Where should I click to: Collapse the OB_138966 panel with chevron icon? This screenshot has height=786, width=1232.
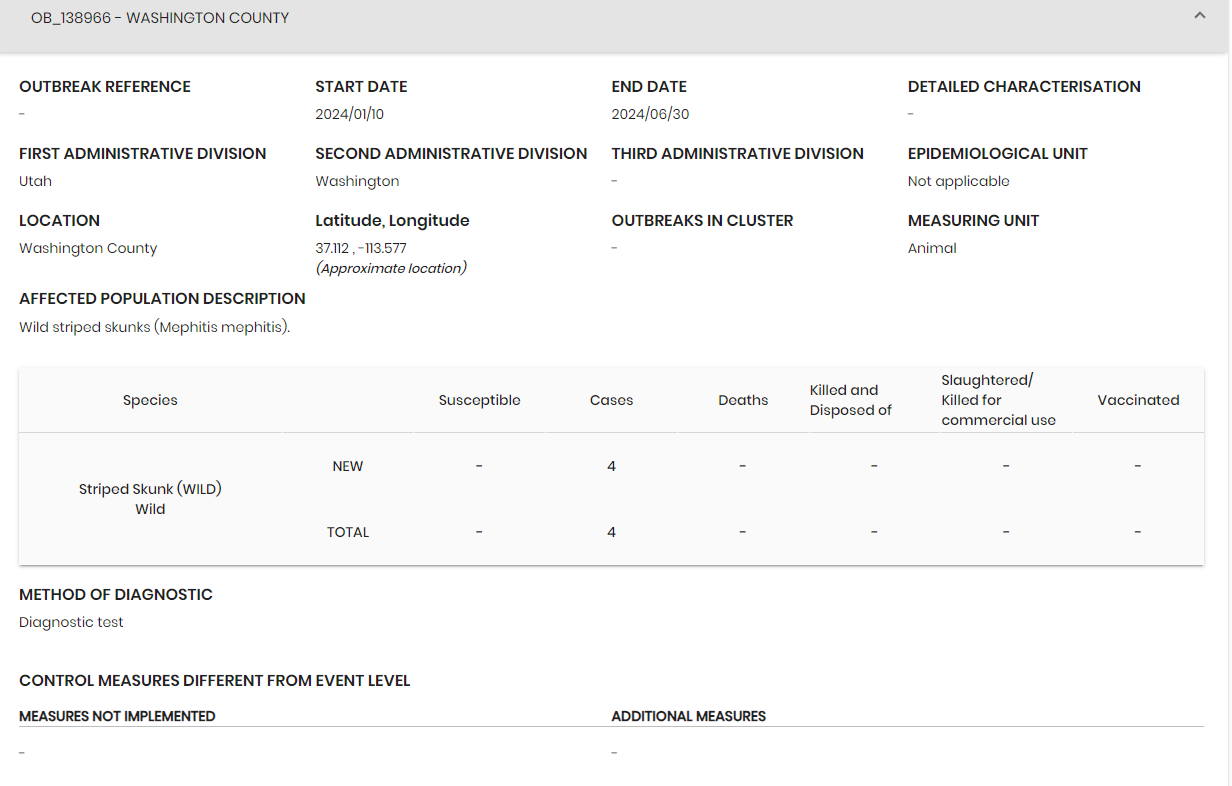[1200, 16]
